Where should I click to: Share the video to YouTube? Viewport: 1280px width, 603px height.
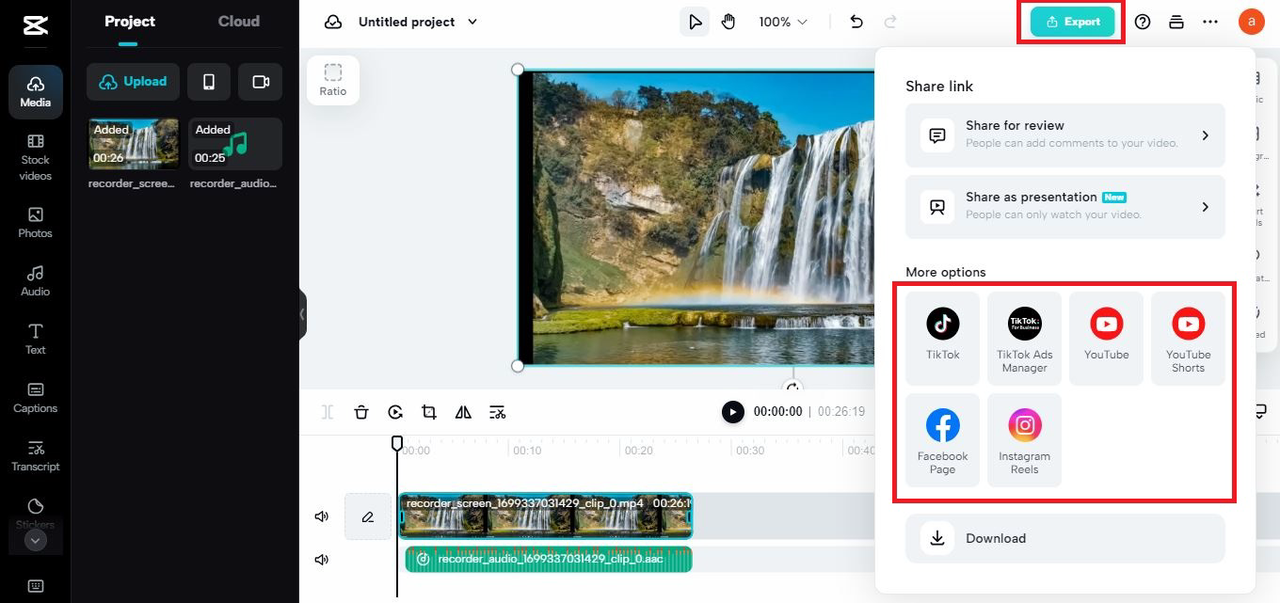tap(1106, 338)
